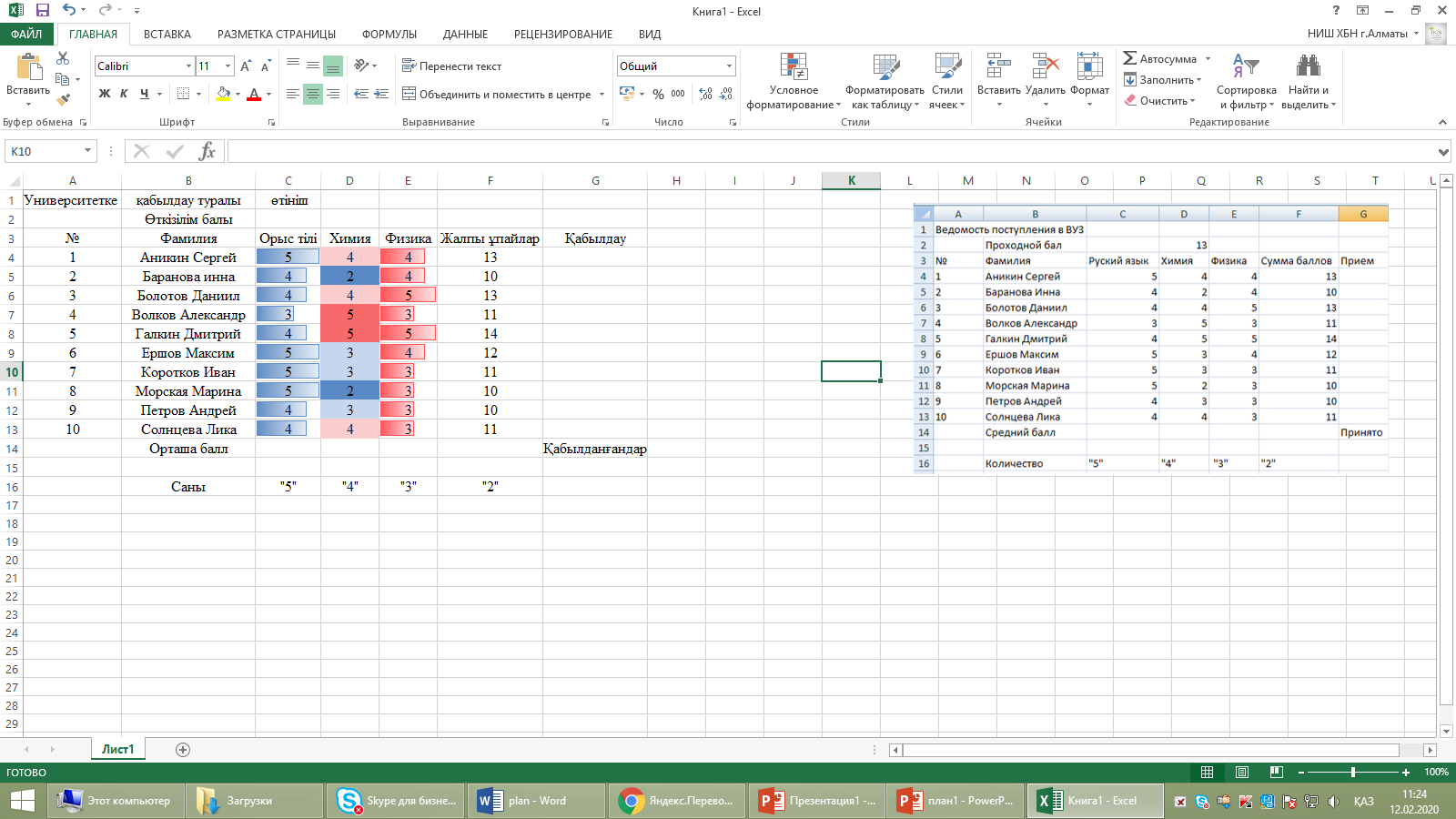Viewport: 1456px width, 819px height.
Task: Click the Conditional Formatting icon
Action: tap(794, 68)
